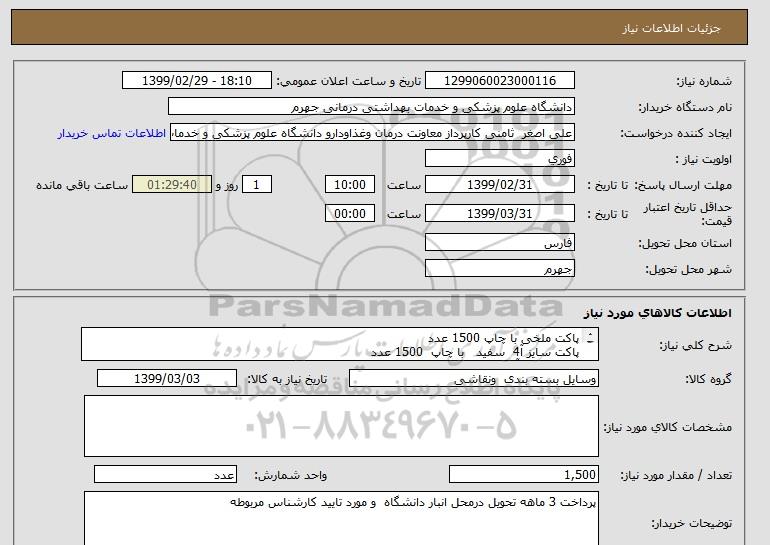Click the ساعت باقی مانده text
This screenshot has width=770, height=545.
pos(82,185)
